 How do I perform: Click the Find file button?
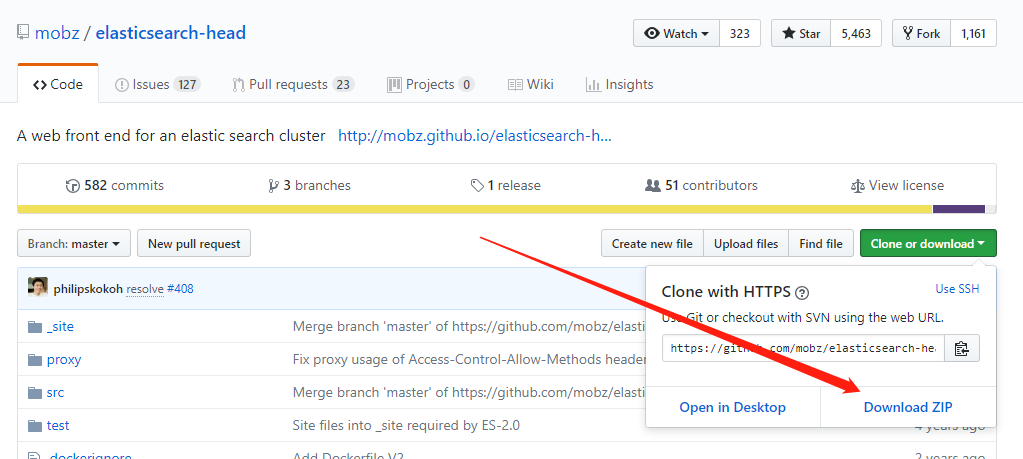821,243
